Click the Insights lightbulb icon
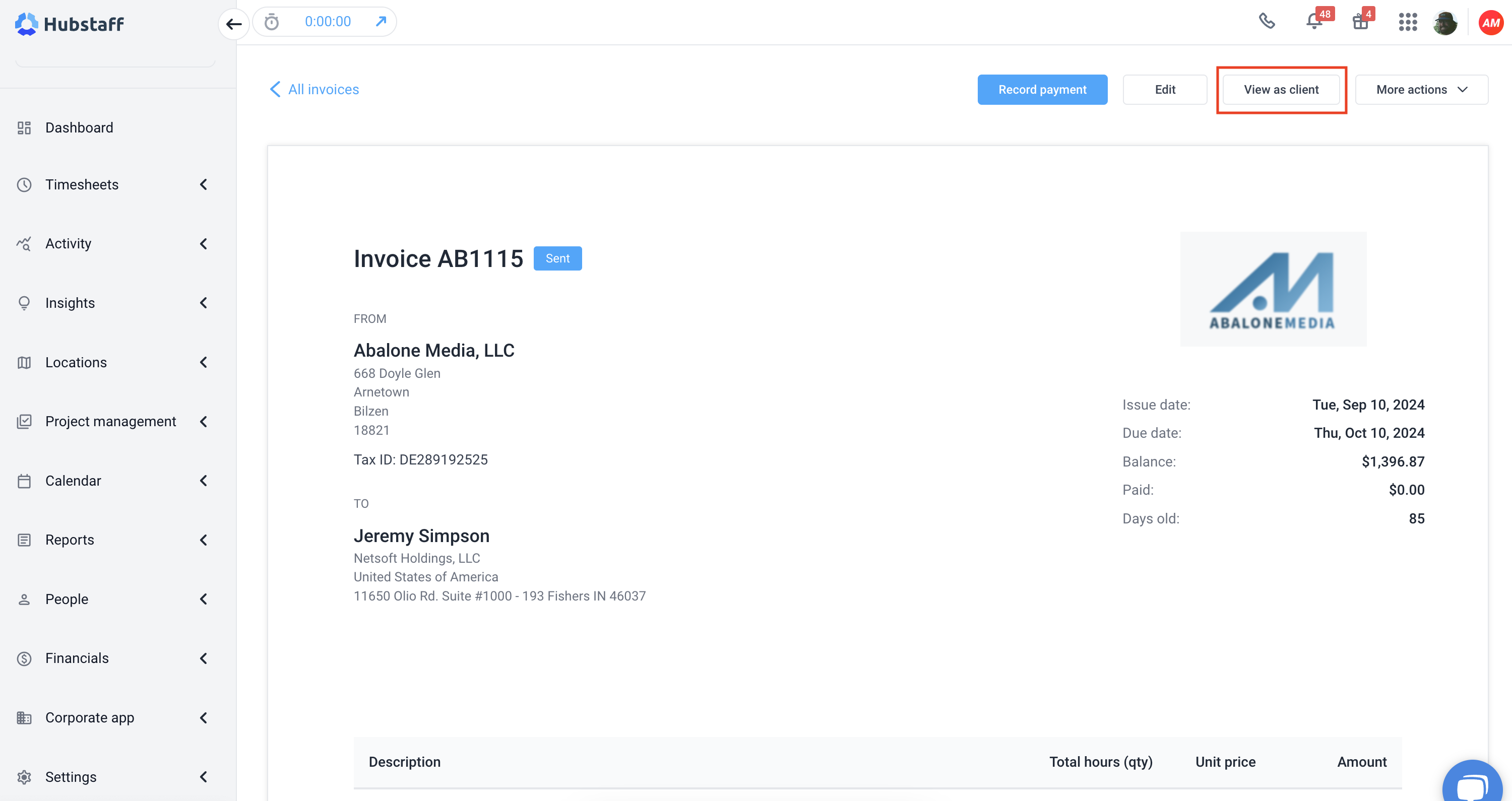This screenshot has height=801, width=1512. [x=24, y=303]
